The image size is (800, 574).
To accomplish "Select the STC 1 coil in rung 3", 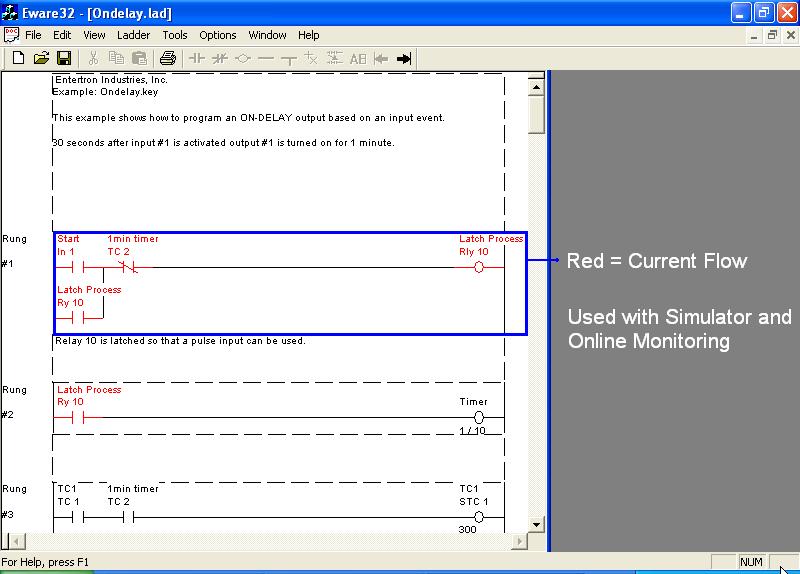I will [x=479, y=517].
